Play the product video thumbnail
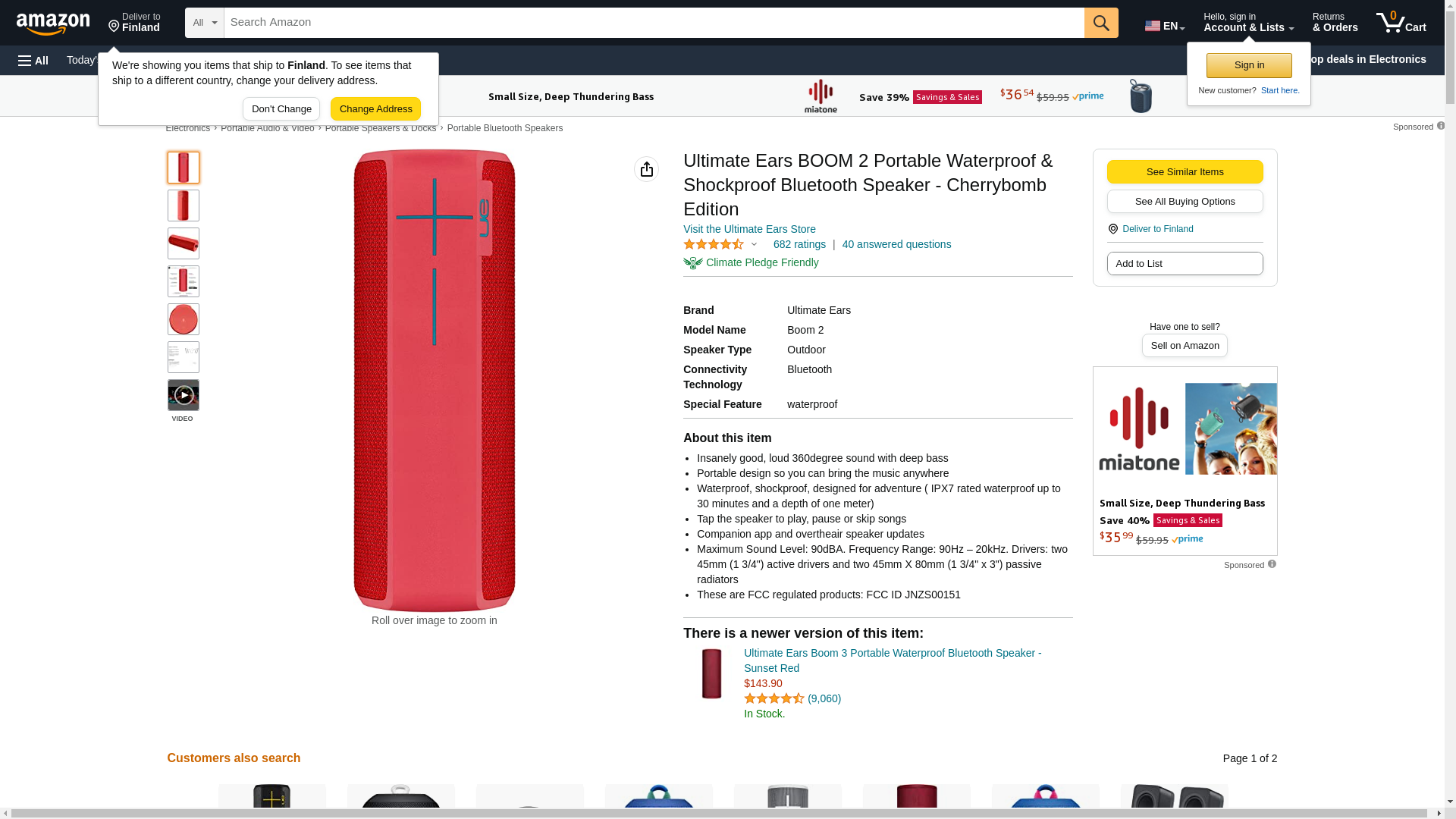The width and height of the screenshot is (1456, 819). click(x=184, y=396)
